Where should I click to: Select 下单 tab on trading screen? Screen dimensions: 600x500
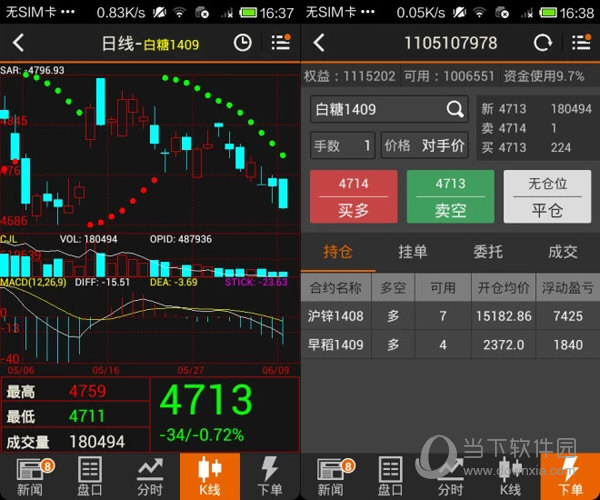click(x=570, y=477)
